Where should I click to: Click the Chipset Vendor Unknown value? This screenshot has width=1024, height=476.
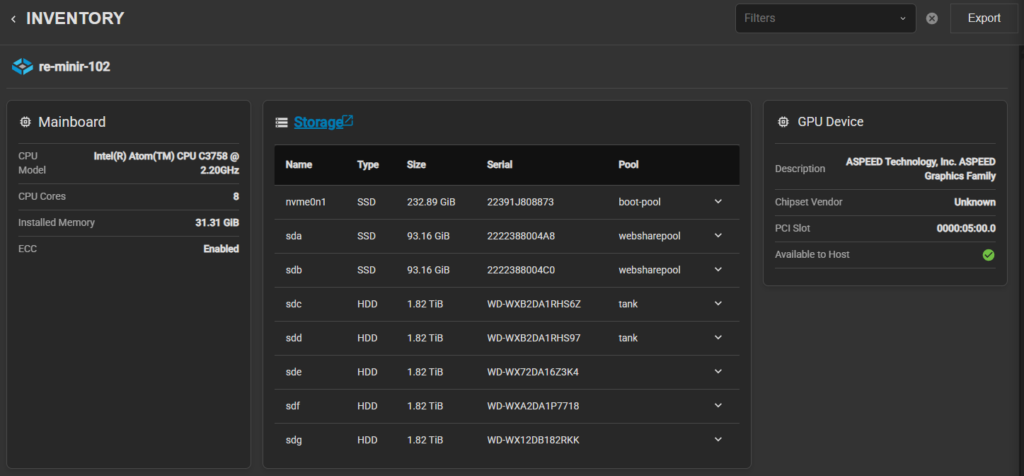975,202
